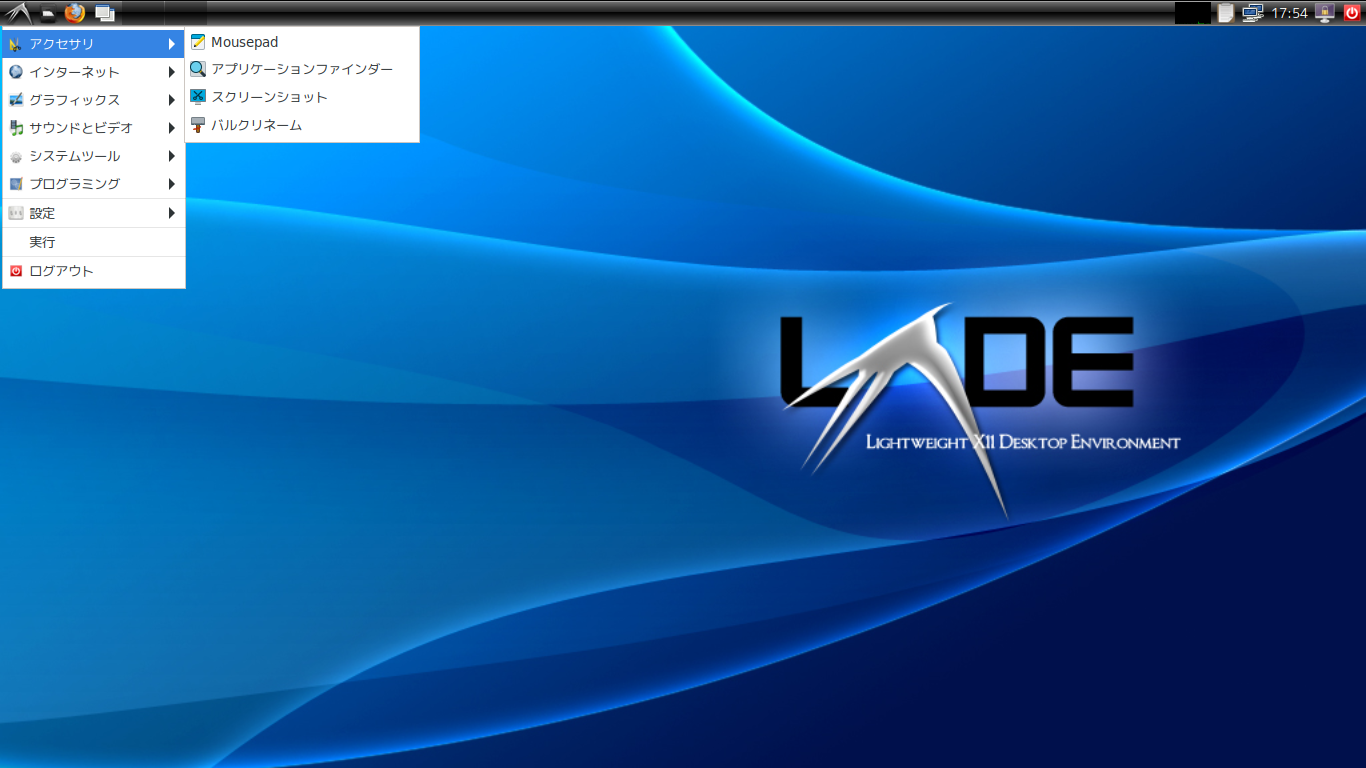1366x768 pixels.
Task: Click the LXDE menu launcher icon
Action: [17, 13]
